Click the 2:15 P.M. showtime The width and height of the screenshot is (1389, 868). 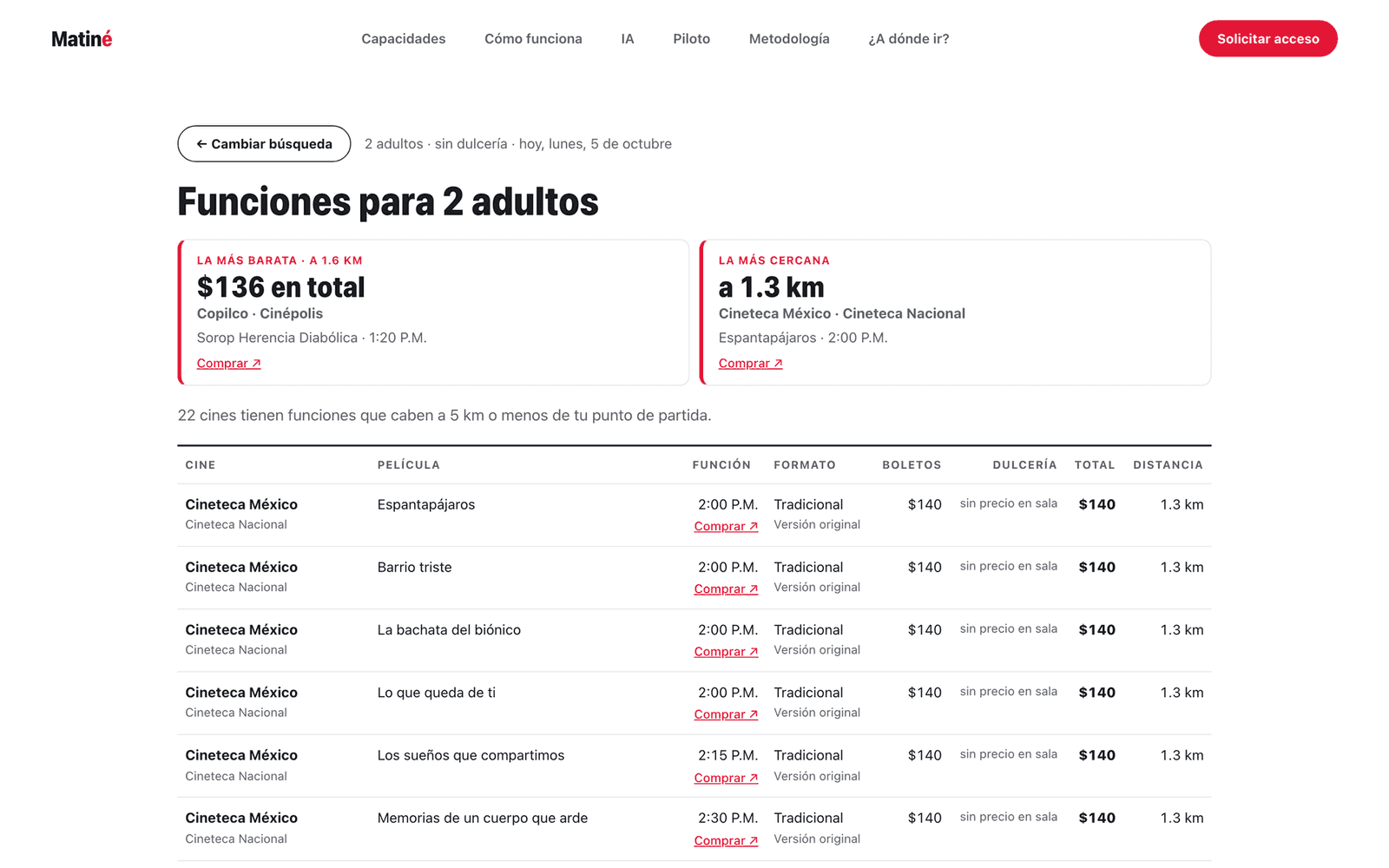click(728, 755)
